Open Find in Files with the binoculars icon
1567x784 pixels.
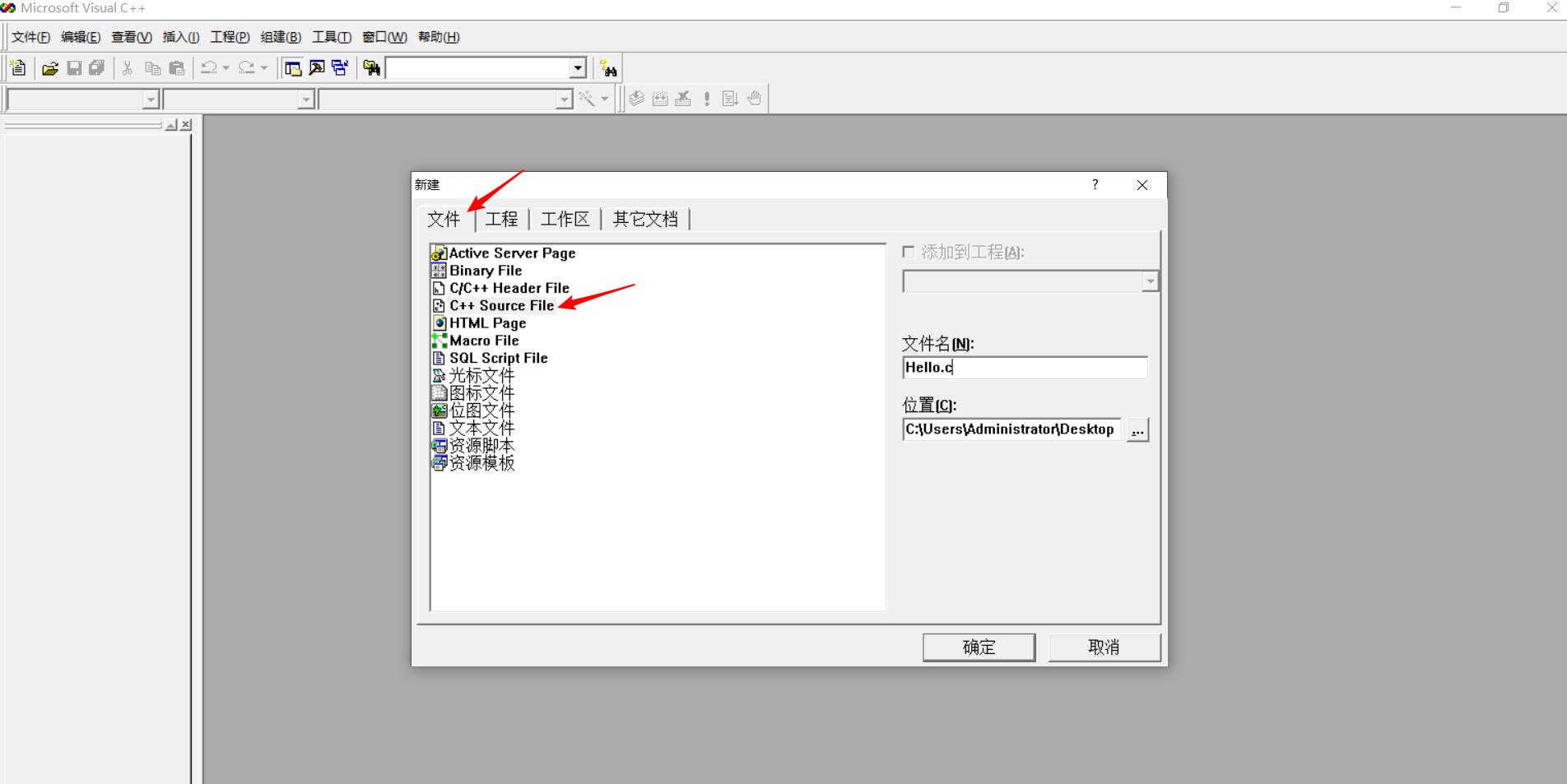[x=371, y=67]
